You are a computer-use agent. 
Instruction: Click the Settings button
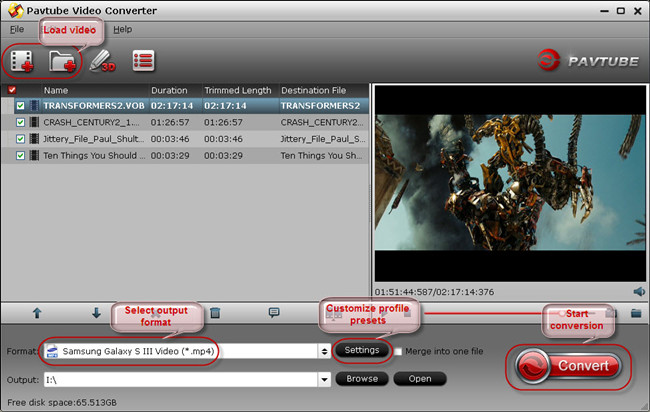point(361,350)
